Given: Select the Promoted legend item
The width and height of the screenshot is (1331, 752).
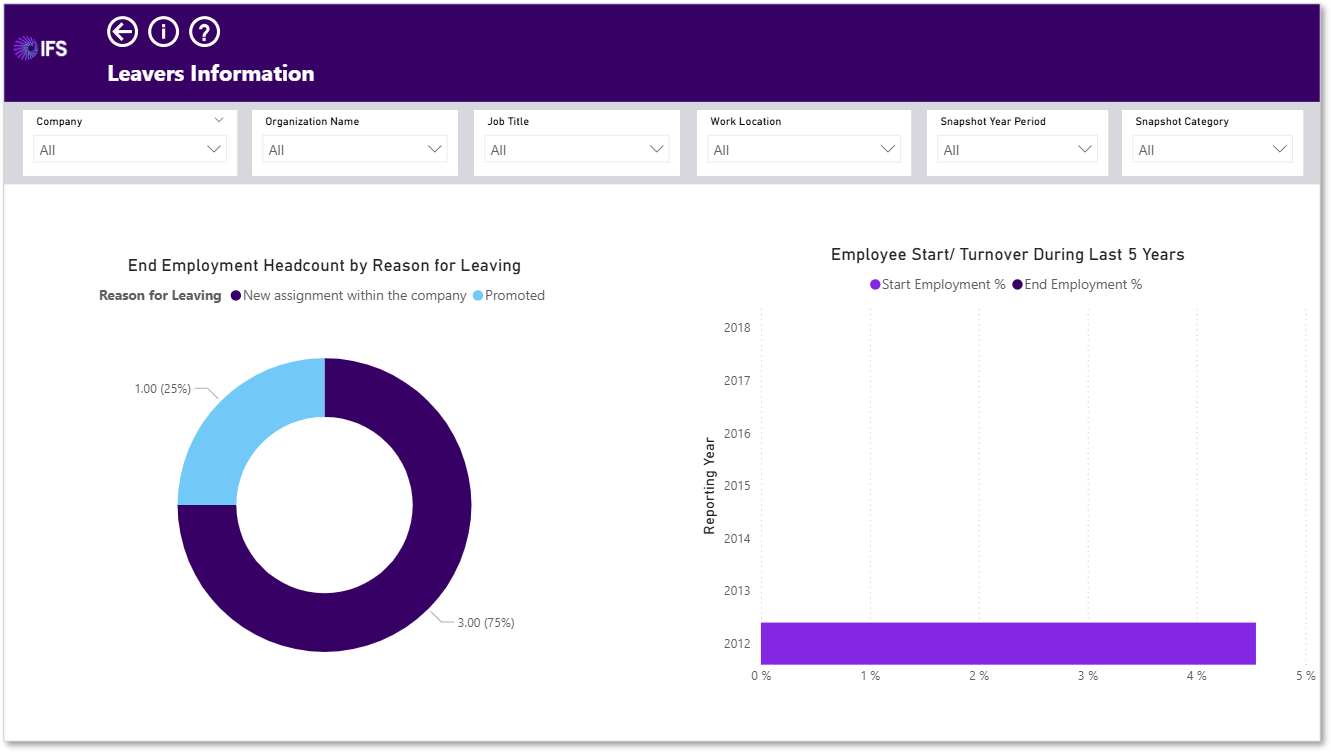Looking at the screenshot, I should (508, 295).
